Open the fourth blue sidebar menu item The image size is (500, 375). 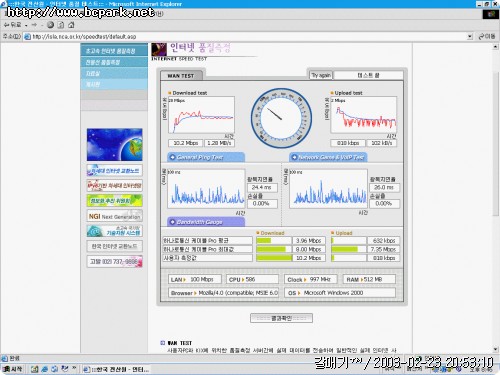[114, 84]
